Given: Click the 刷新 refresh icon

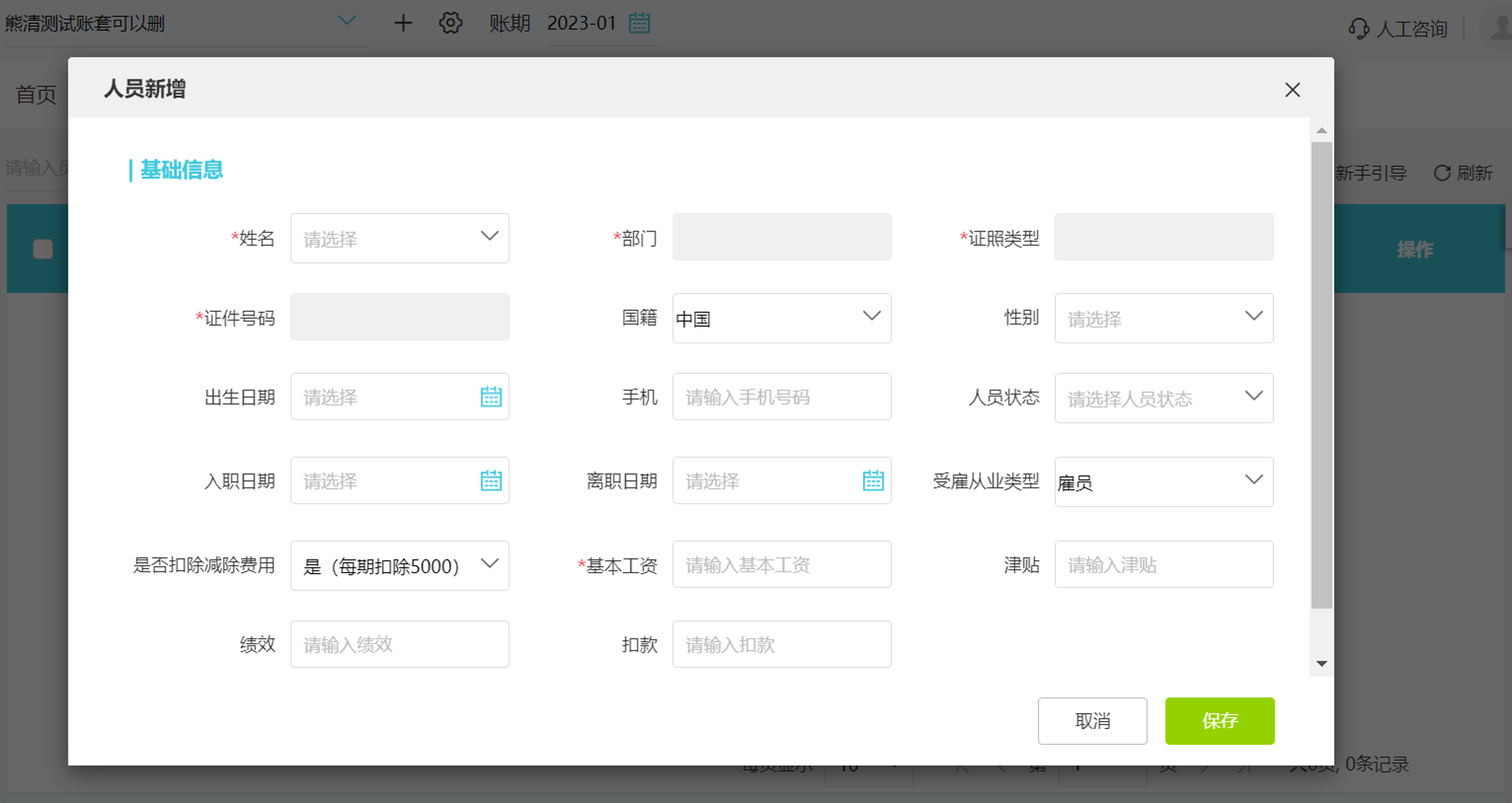Looking at the screenshot, I should (1442, 173).
